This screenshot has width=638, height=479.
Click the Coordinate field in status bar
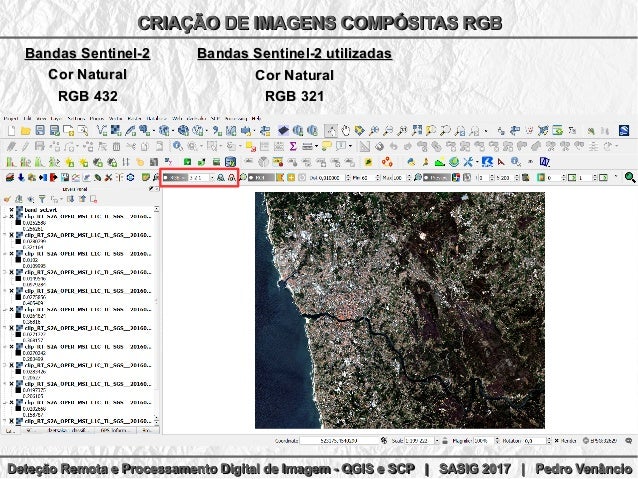pos(339,441)
